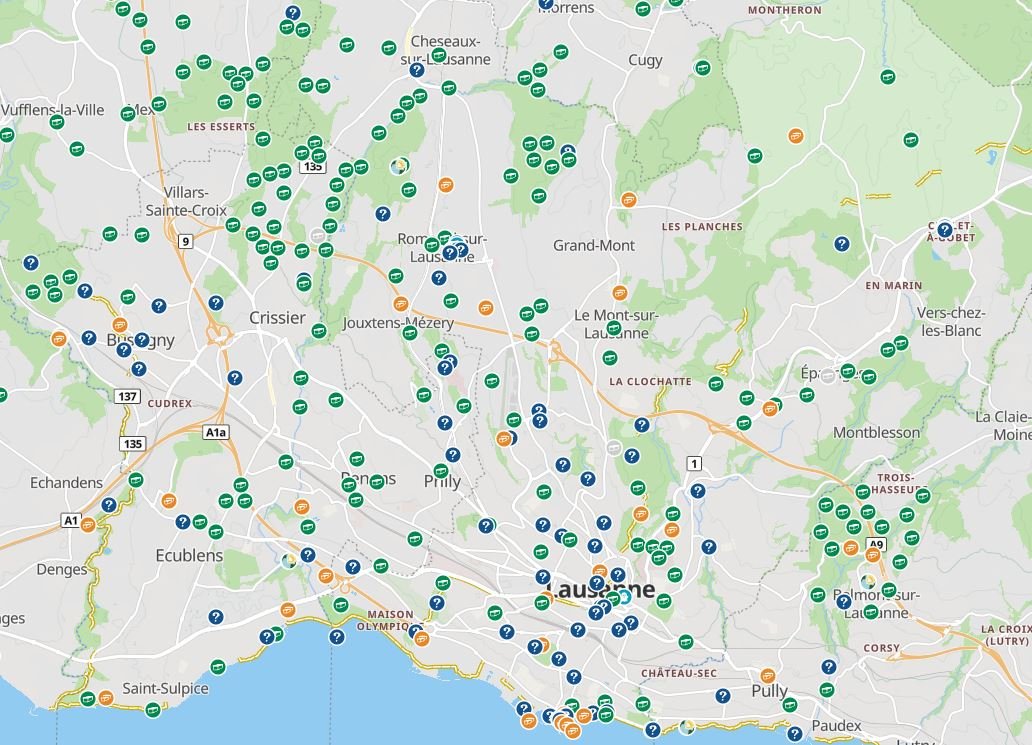Open orange marker on the A9 road shield
1032x745 pixels.
(873, 555)
